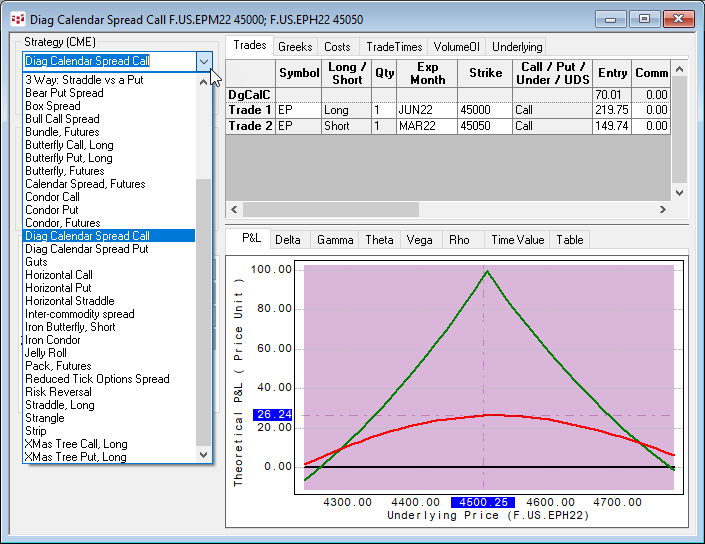Switch to the Greeks tab
This screenshot has width=705, height=544.
click(295, 47)
